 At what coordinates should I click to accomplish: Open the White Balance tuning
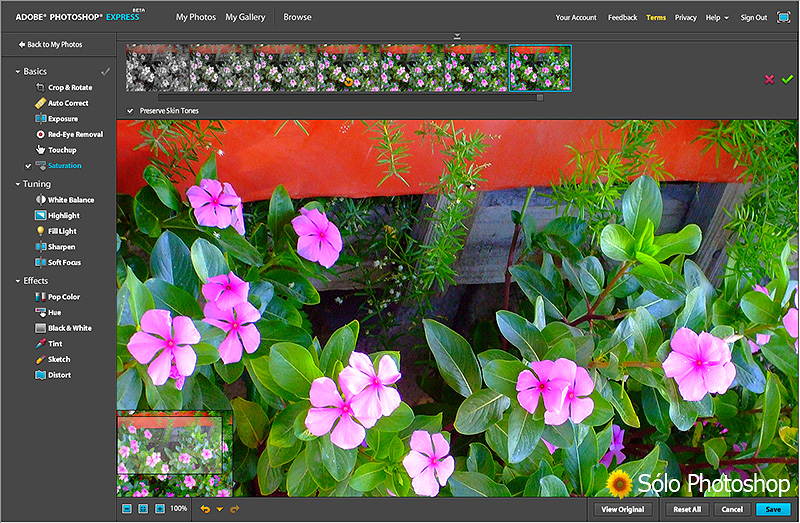[x=64, y=200]
